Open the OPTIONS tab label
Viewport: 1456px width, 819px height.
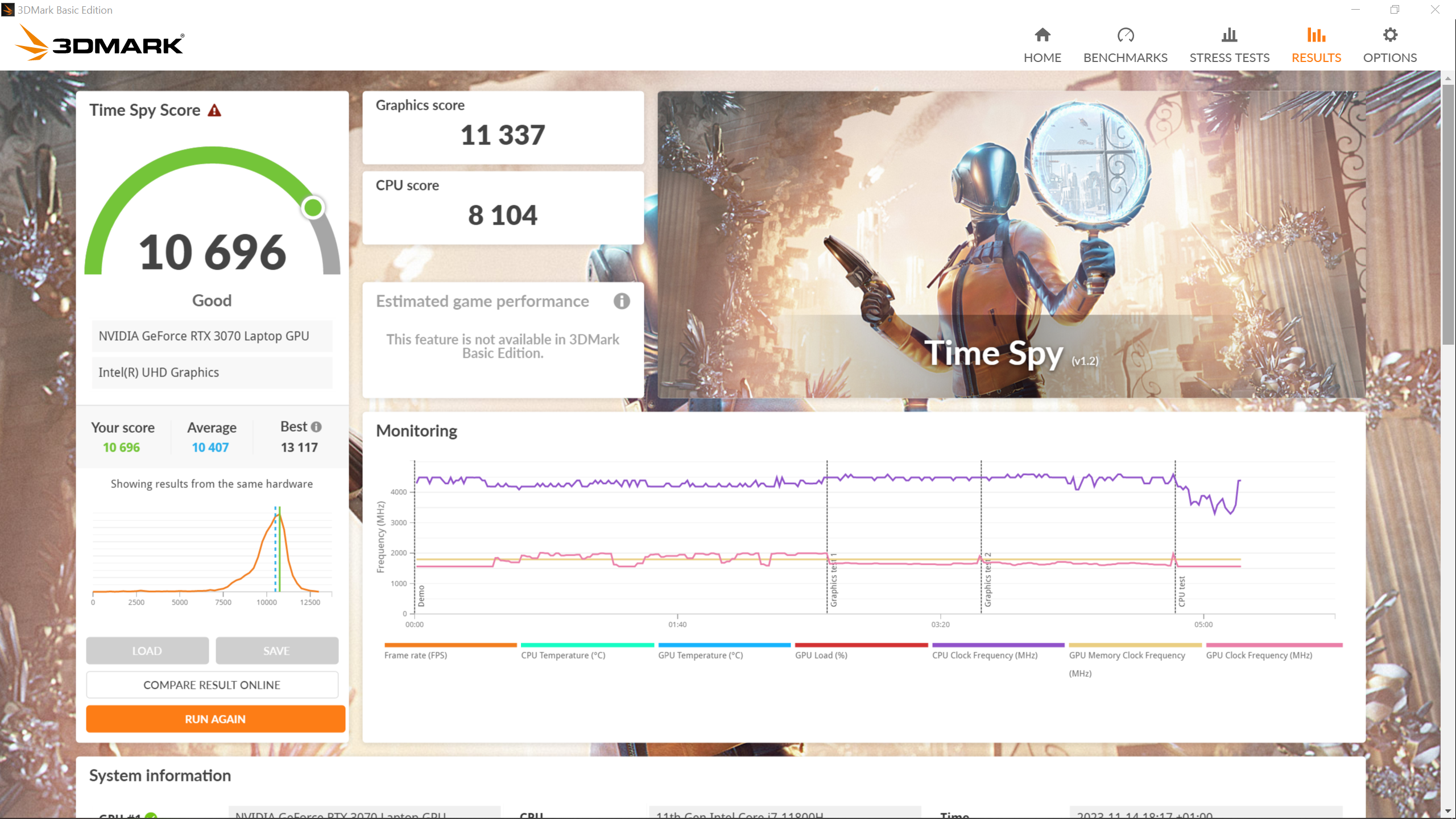1390,57
